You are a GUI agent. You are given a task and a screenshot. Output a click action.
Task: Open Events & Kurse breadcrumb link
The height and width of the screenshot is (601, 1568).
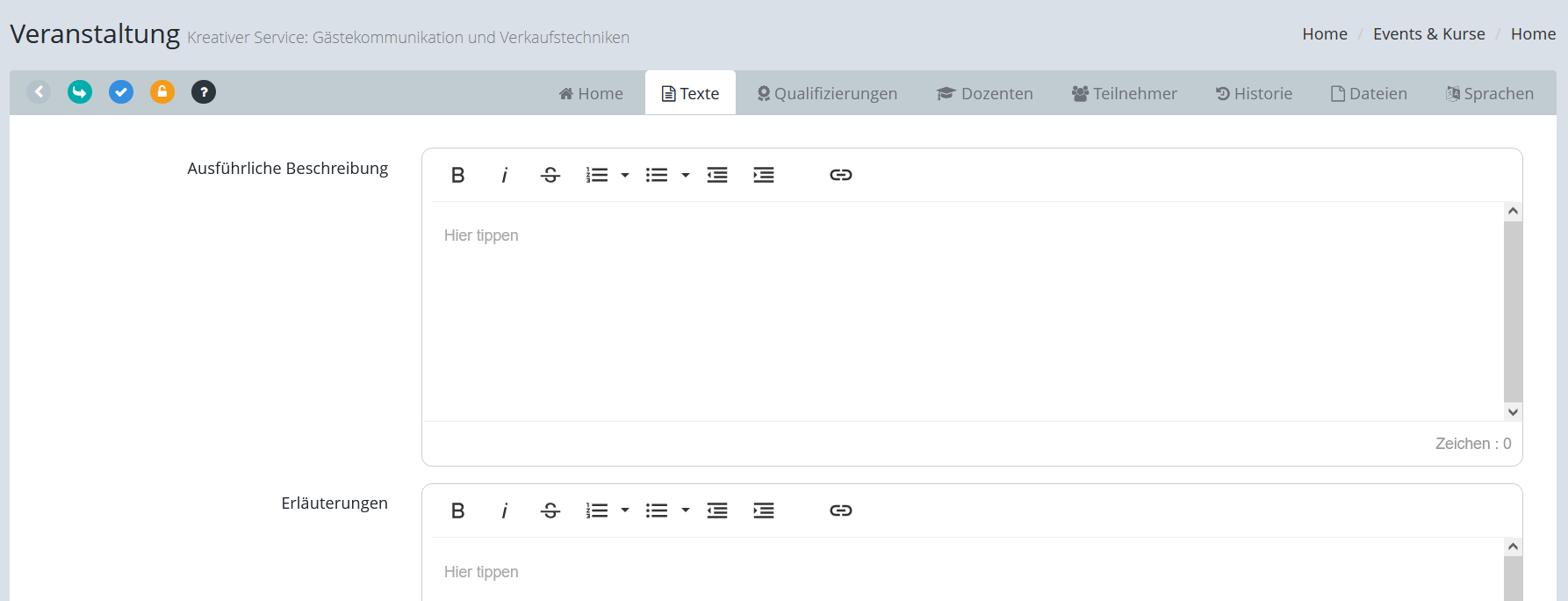(x=1428, y=33)
